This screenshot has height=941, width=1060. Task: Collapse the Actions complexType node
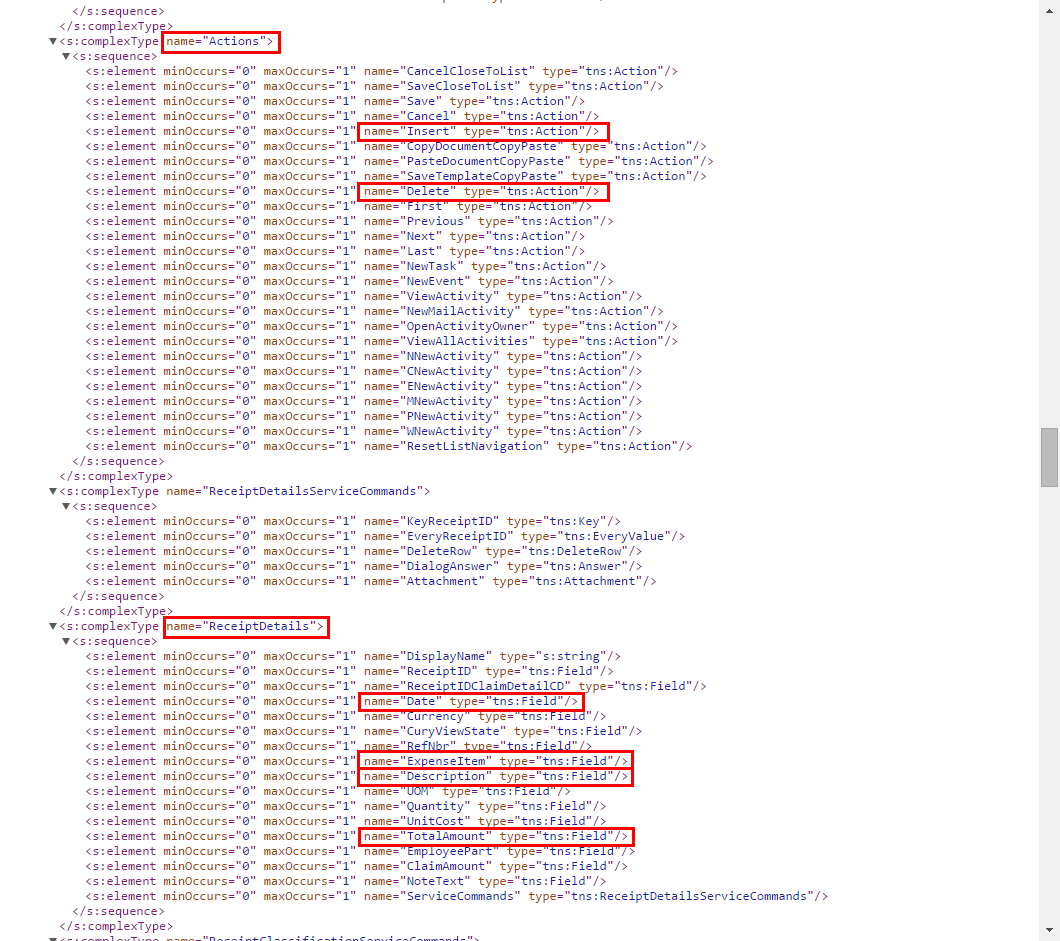(x=53, y=41)
